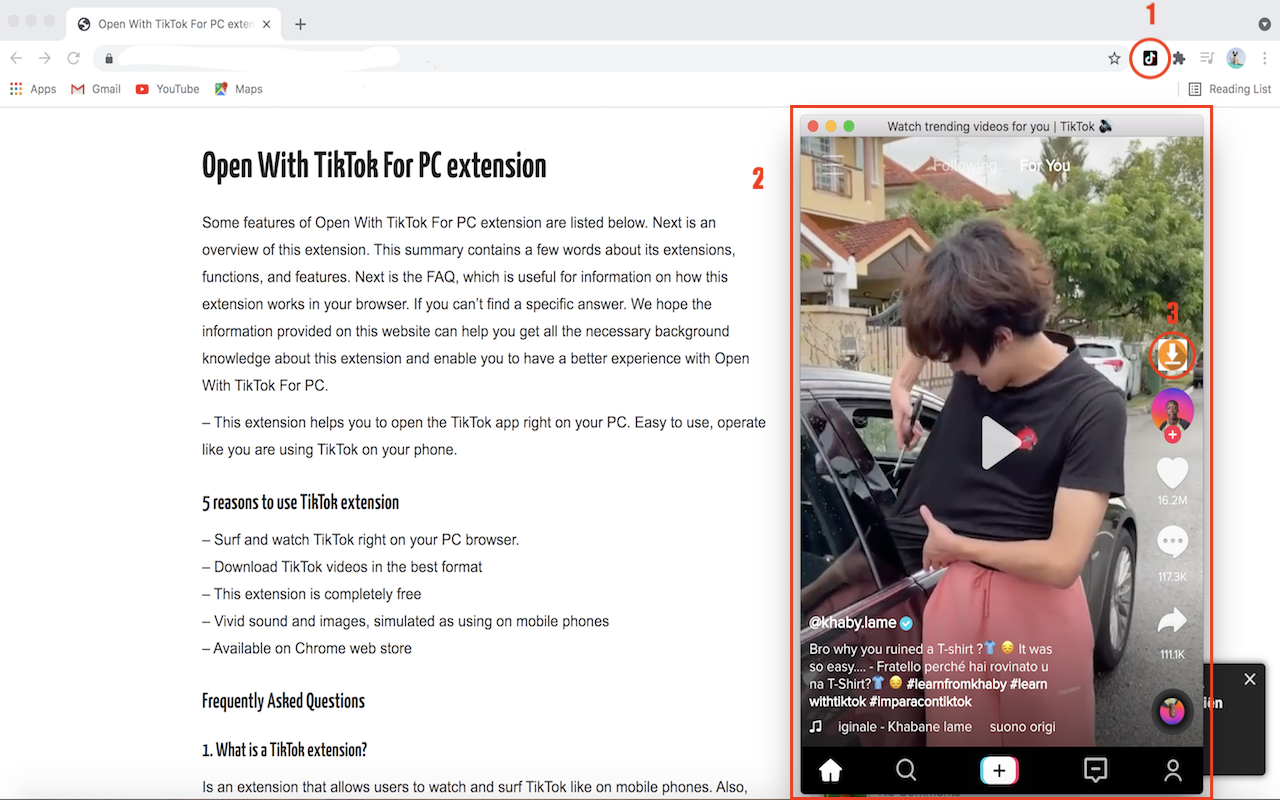1280x800 pixels.
Task: Open the TikTok profile icon
Action: tap(1173, 770)
